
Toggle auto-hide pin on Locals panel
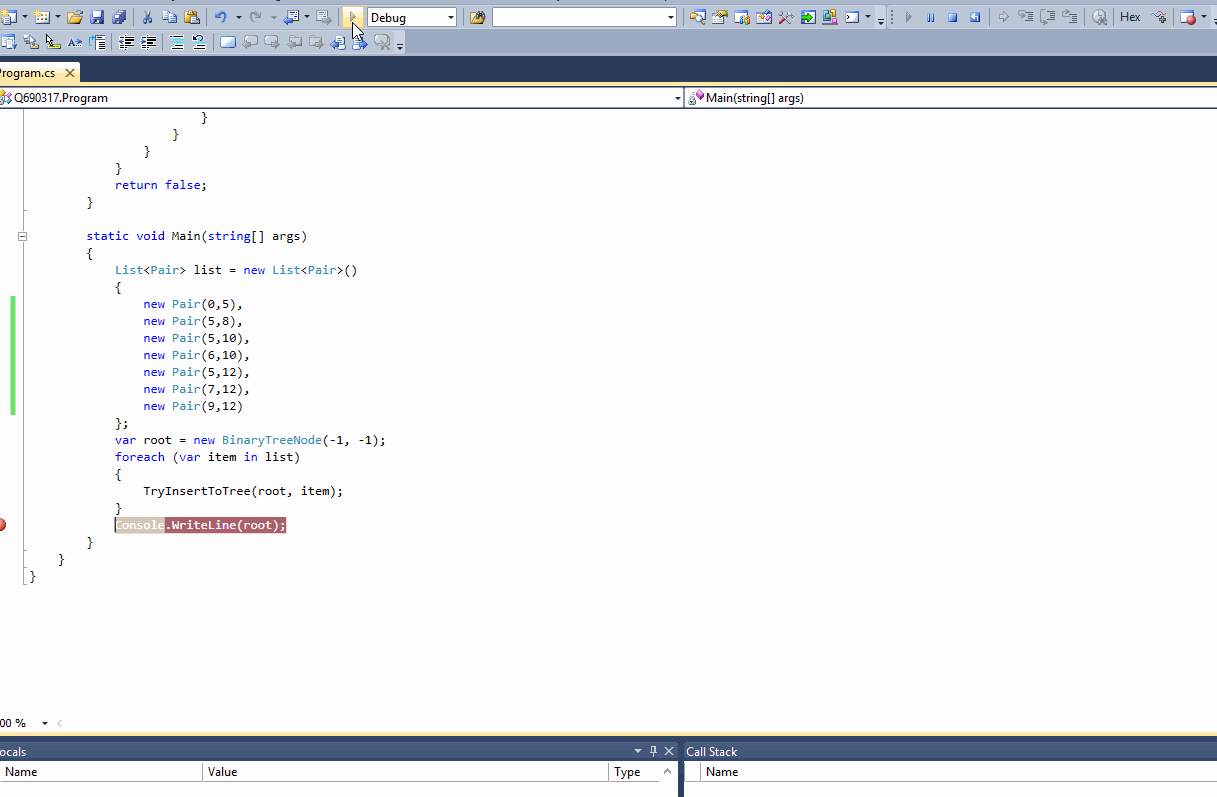[654, 751]
